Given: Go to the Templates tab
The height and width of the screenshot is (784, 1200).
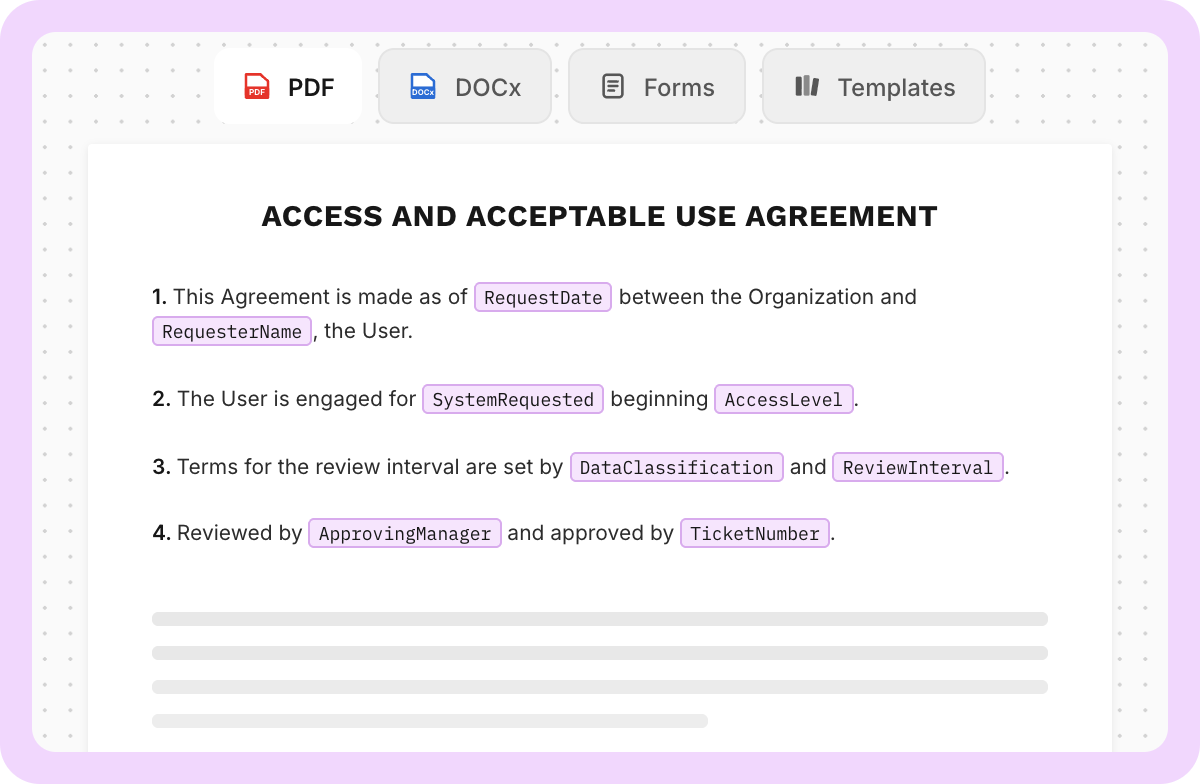Looking at the screenshot, I should (x=874, y=87).
